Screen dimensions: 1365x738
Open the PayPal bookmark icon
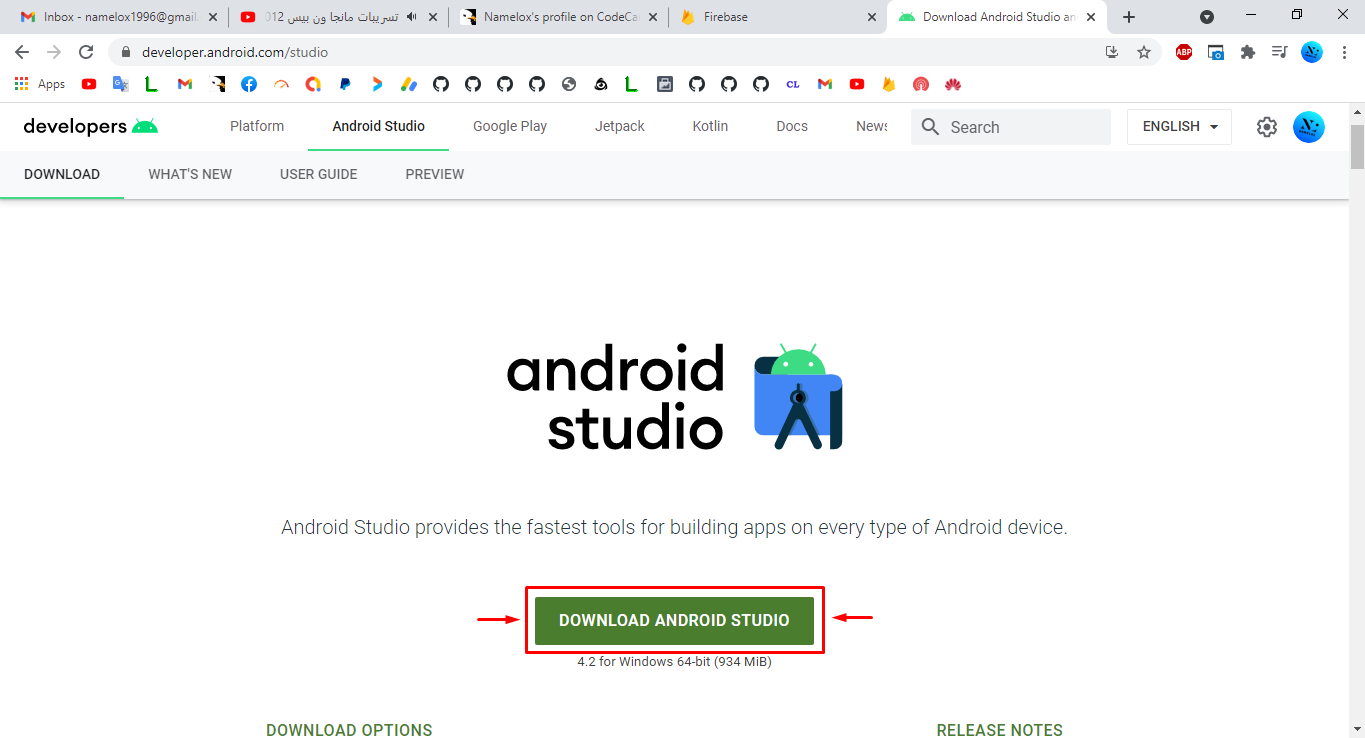345,84
